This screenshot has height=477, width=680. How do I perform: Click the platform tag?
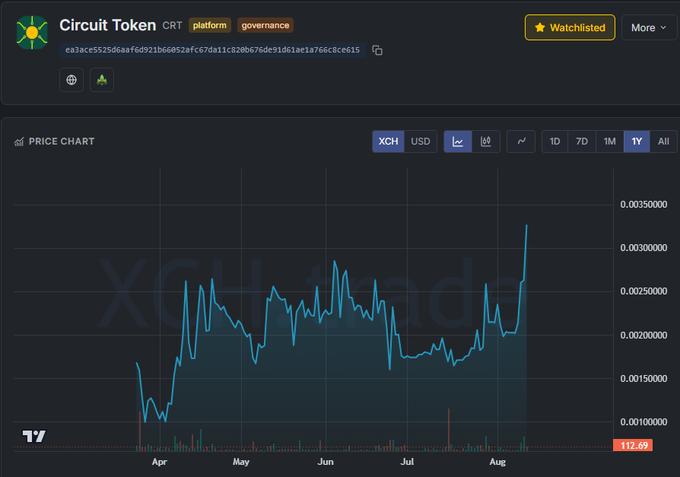coord(210,25)
